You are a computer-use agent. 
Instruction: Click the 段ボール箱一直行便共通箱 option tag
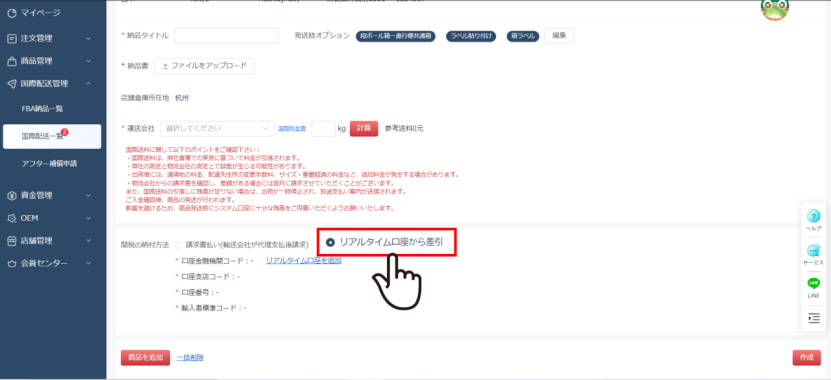(395, 36)
